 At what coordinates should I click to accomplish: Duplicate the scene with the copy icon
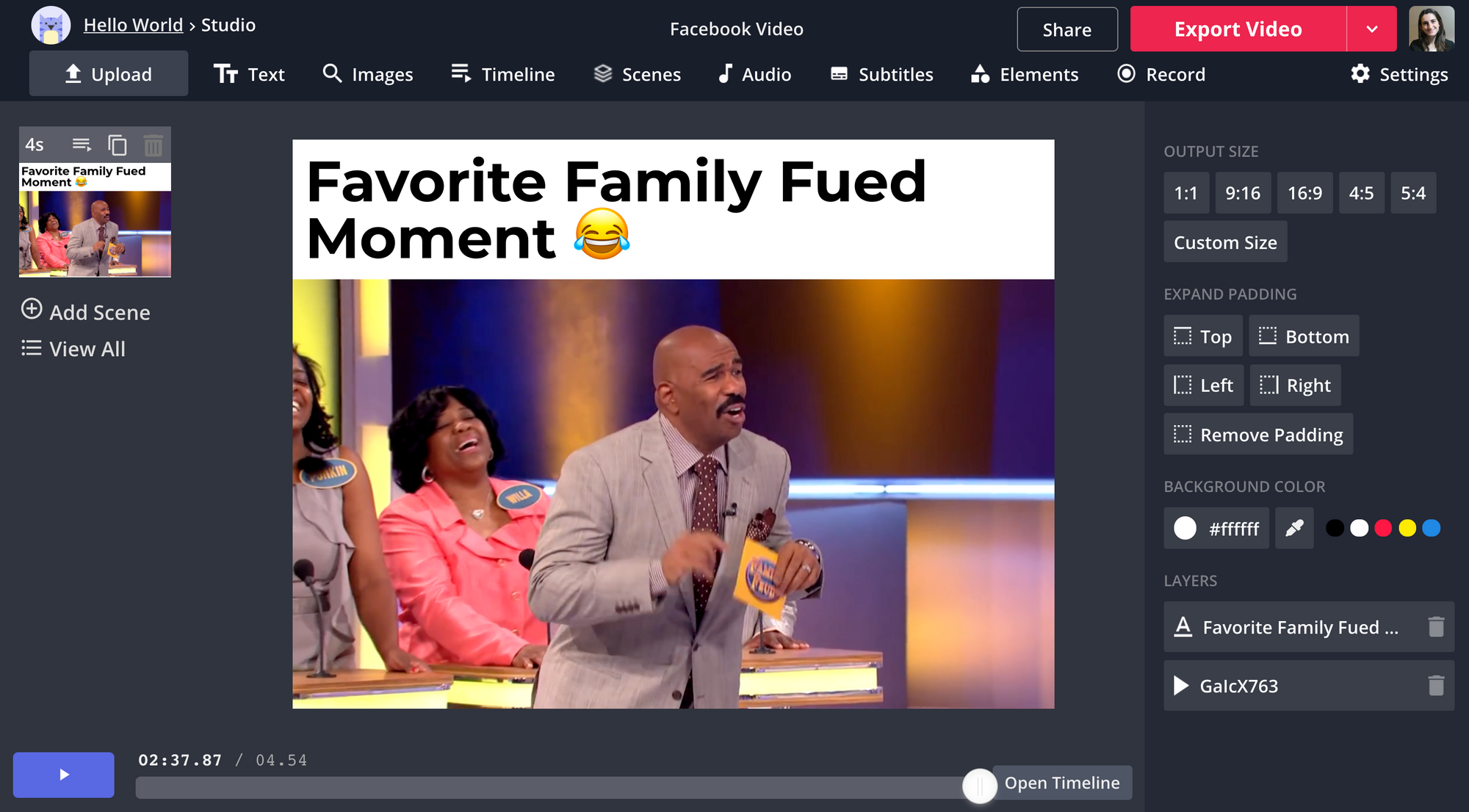click(118, 145)
